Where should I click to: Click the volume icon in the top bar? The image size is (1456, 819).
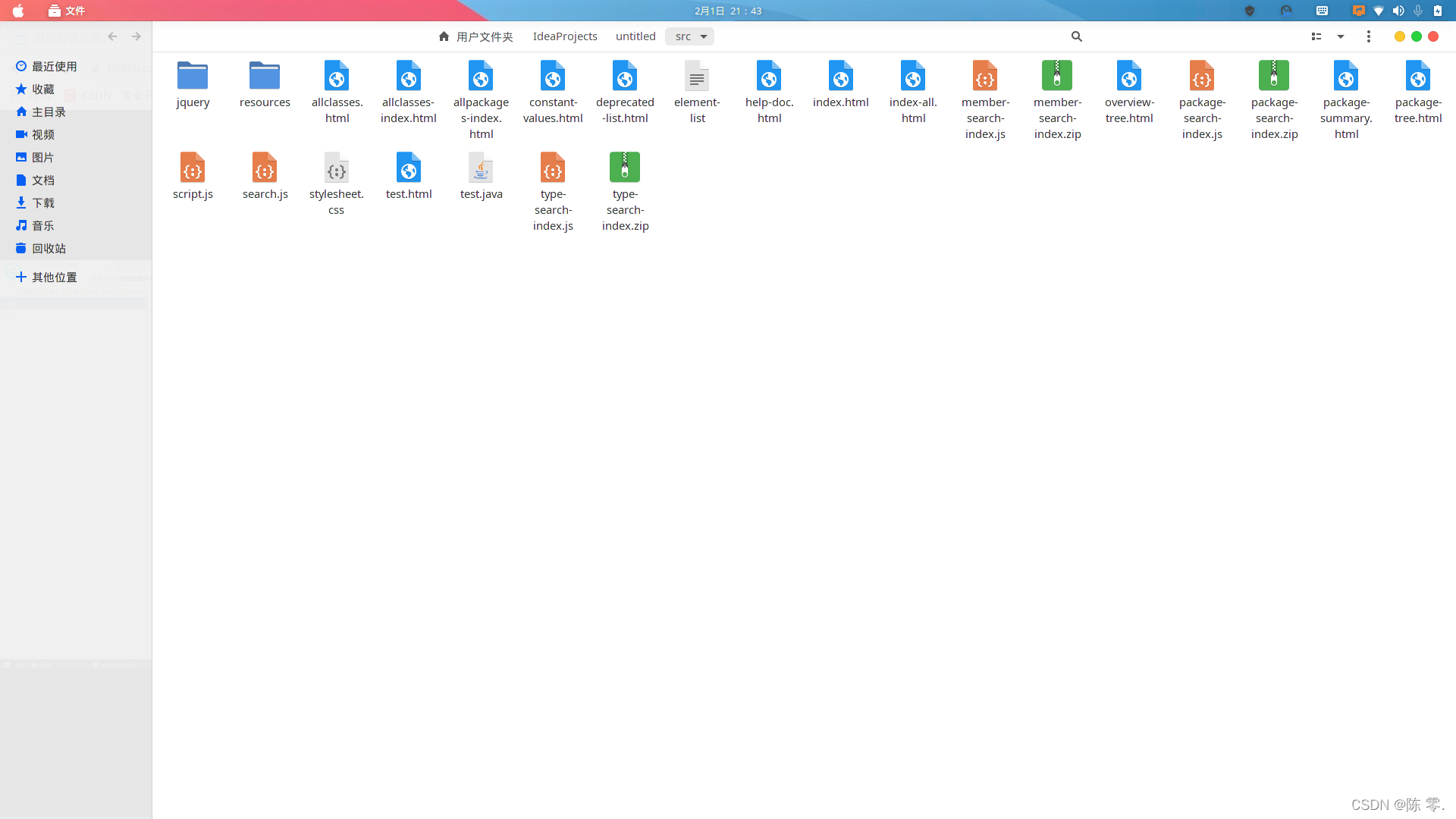pyautogui.click(x=1398, y=11)
